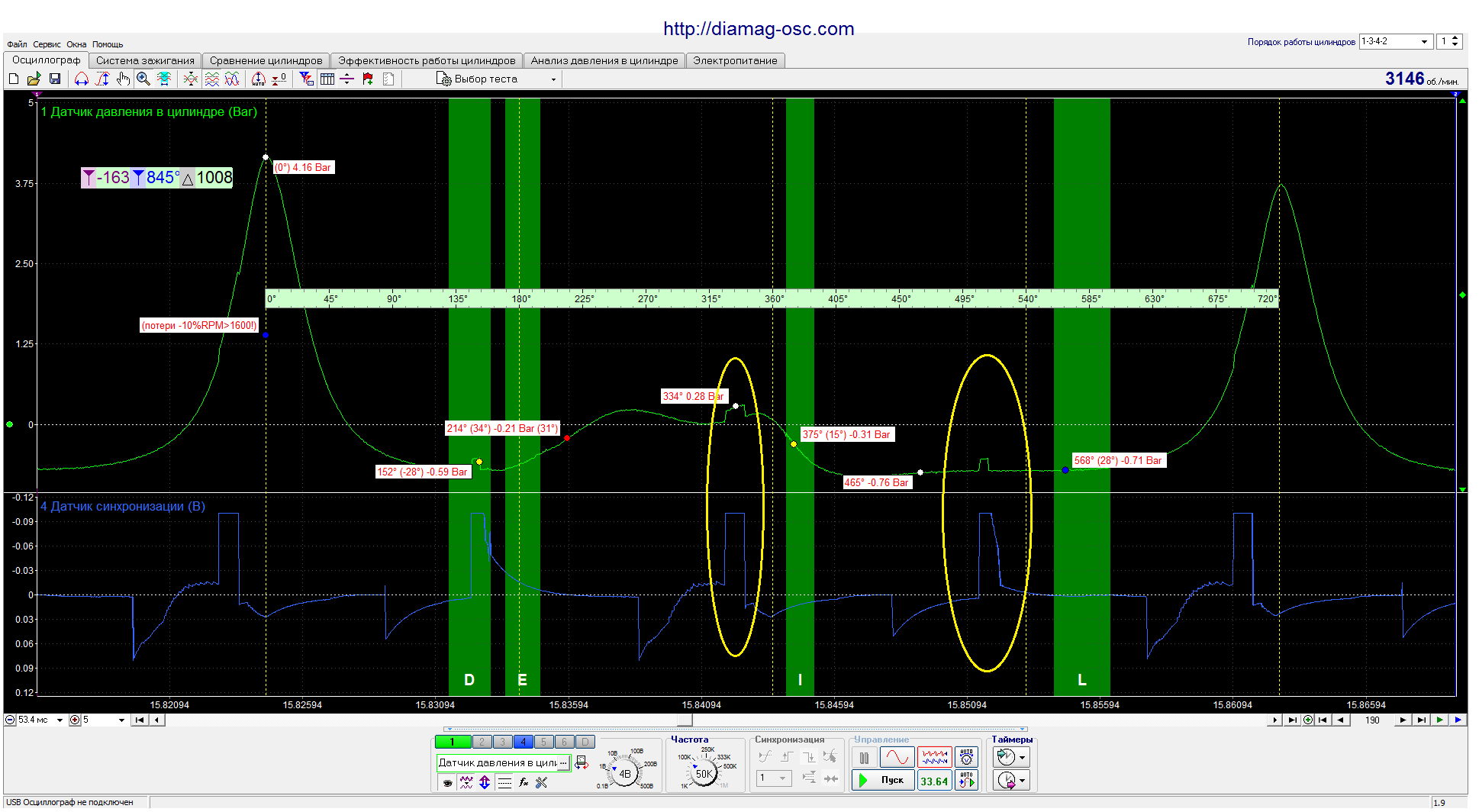
Task: Open the 53.4 мс time scale dropdown
Action: point(60,720)
